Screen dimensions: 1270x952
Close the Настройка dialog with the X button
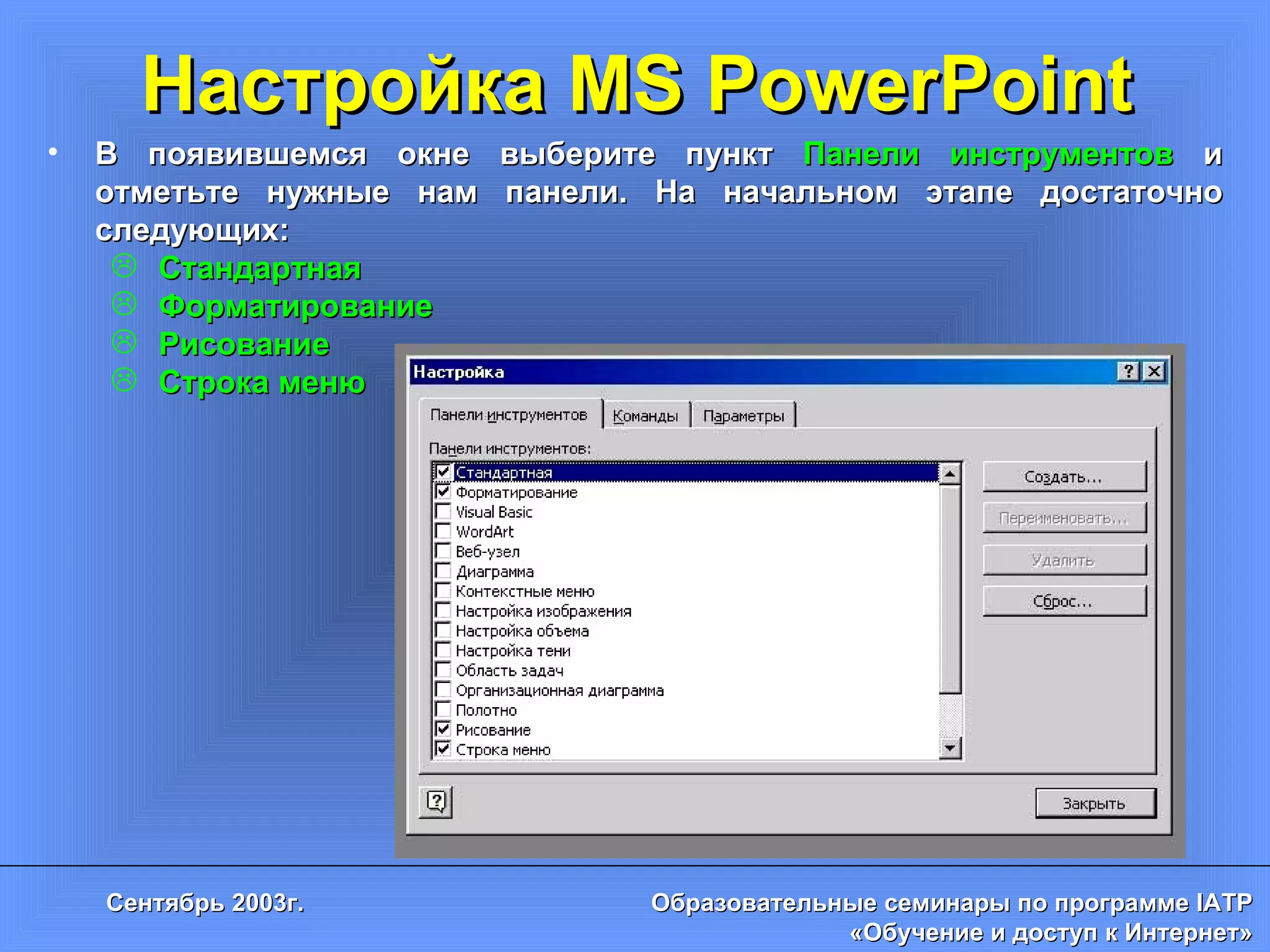click(x=1154, y=371)
